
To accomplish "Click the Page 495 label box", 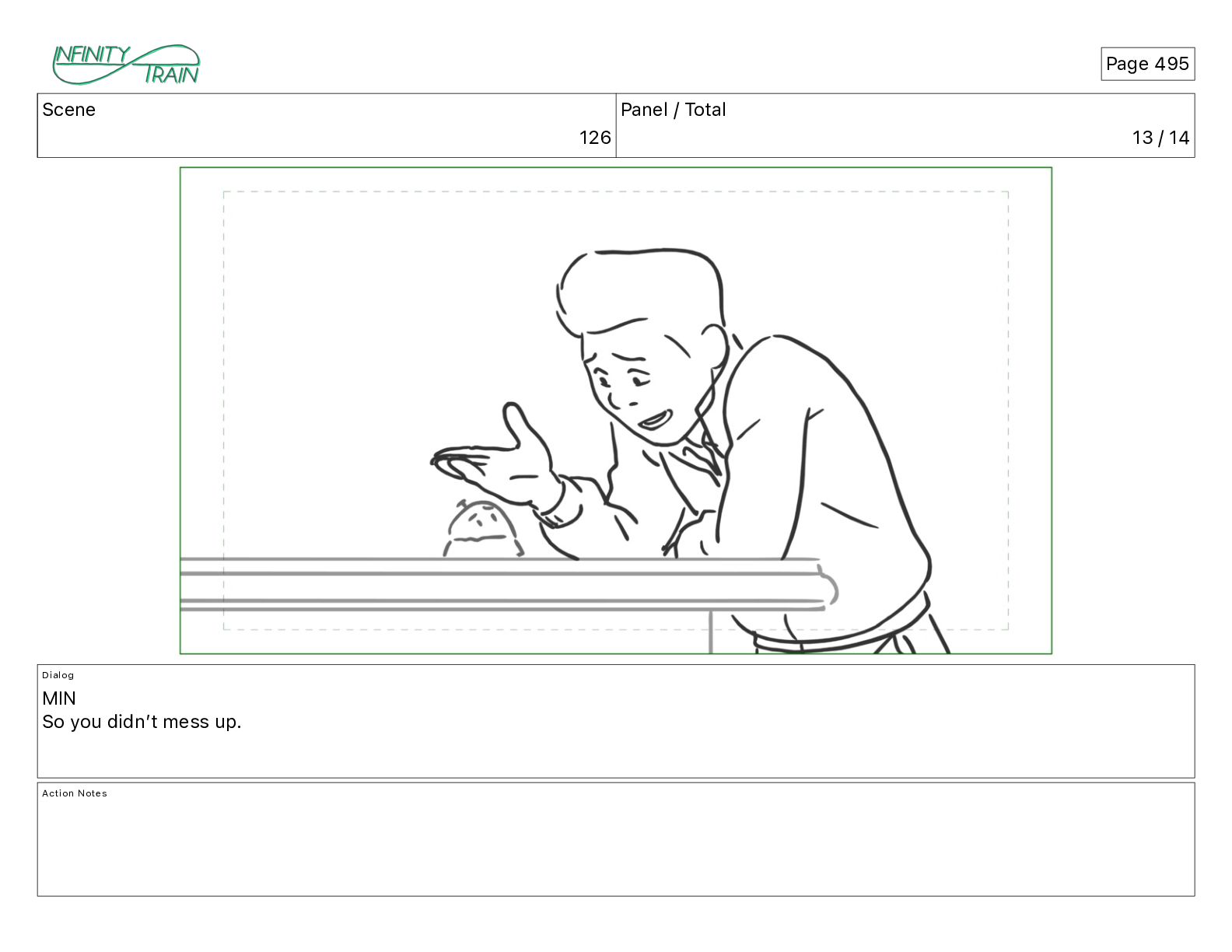I will pyautogui.click(x=1147, y=64).
